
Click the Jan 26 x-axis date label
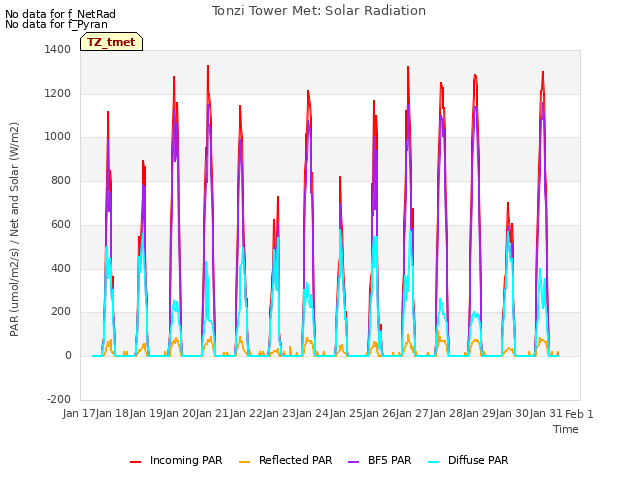point(379,413)
